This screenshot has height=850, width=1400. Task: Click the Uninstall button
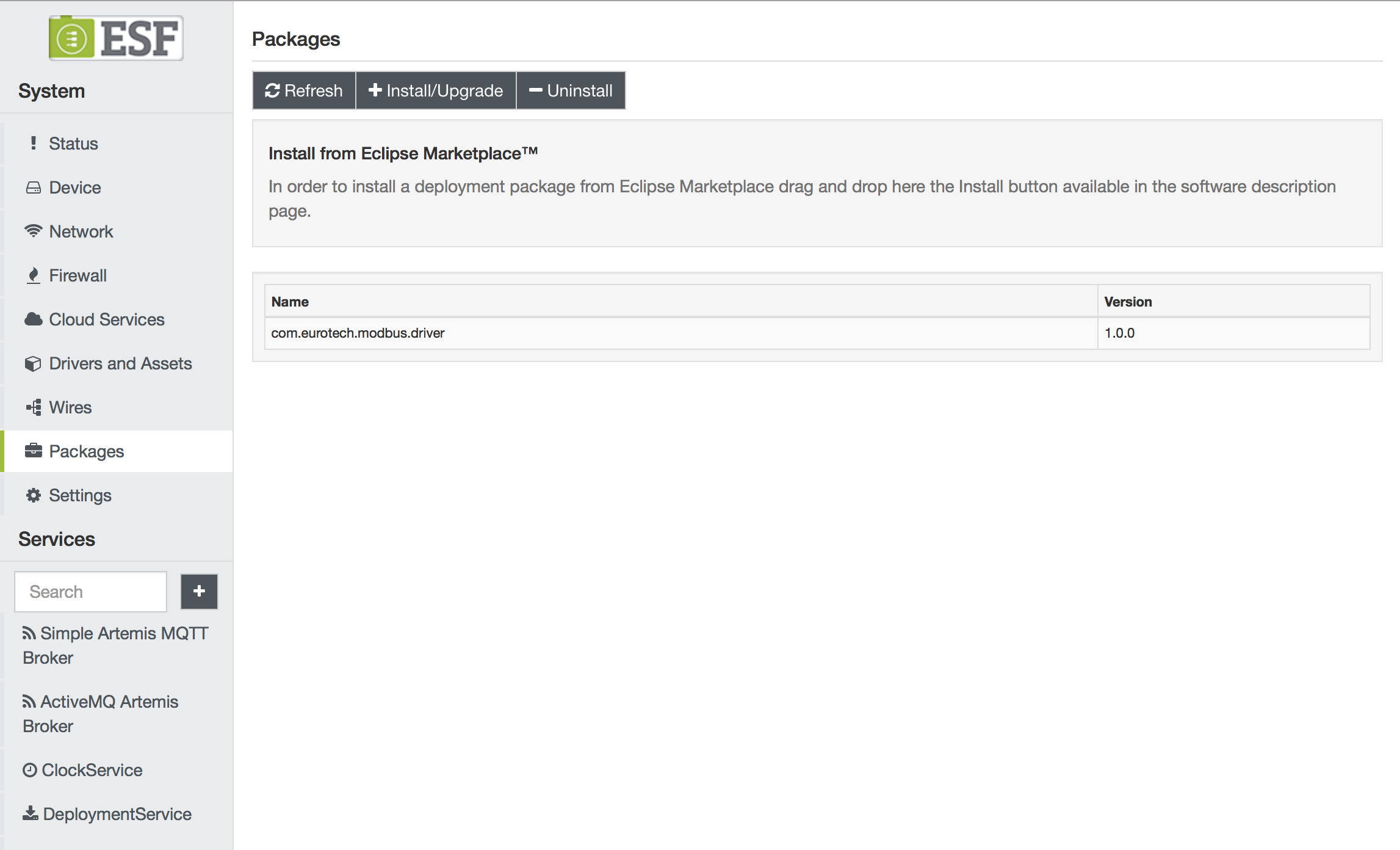(571, 90)
